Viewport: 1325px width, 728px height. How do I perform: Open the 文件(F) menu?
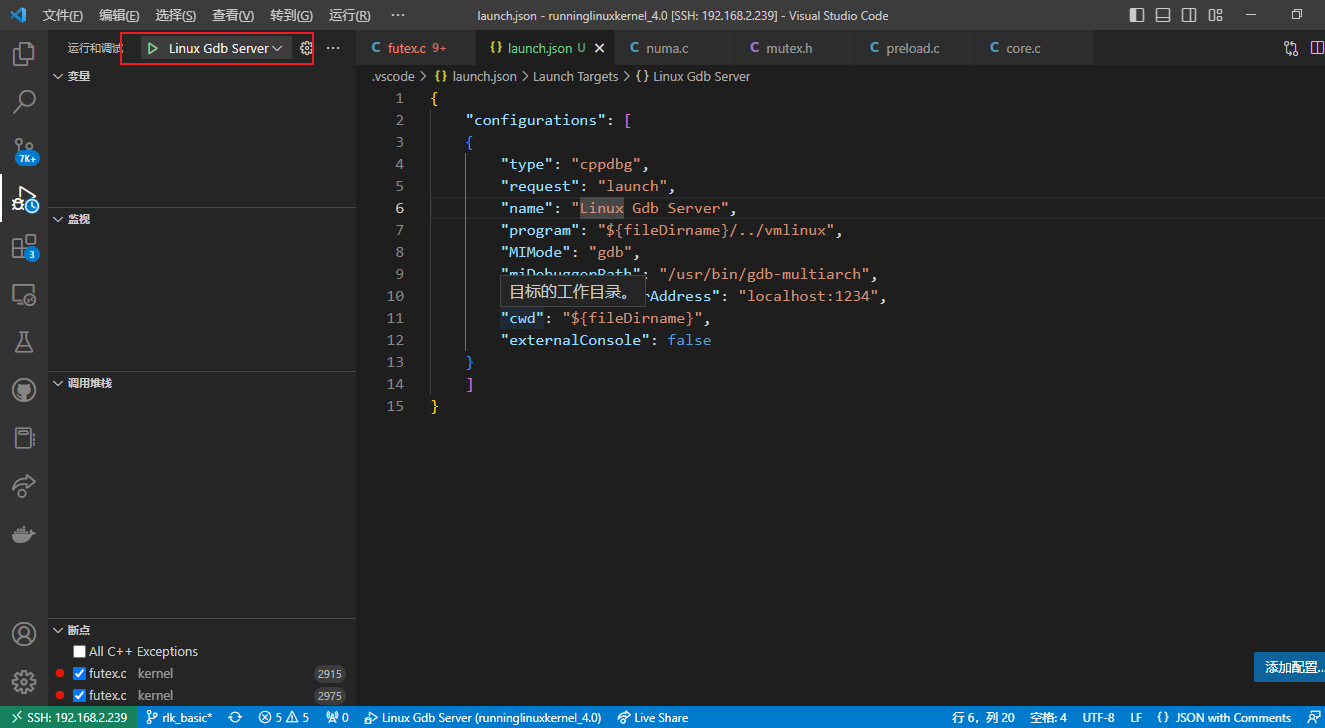pyautogui.click(x=63, y=16)
